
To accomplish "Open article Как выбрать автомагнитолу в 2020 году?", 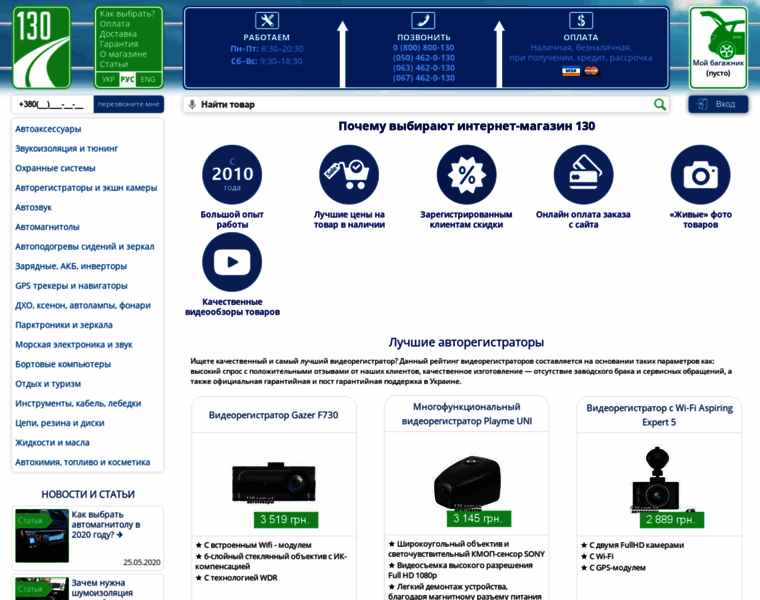I will click(x=106, y=524).
